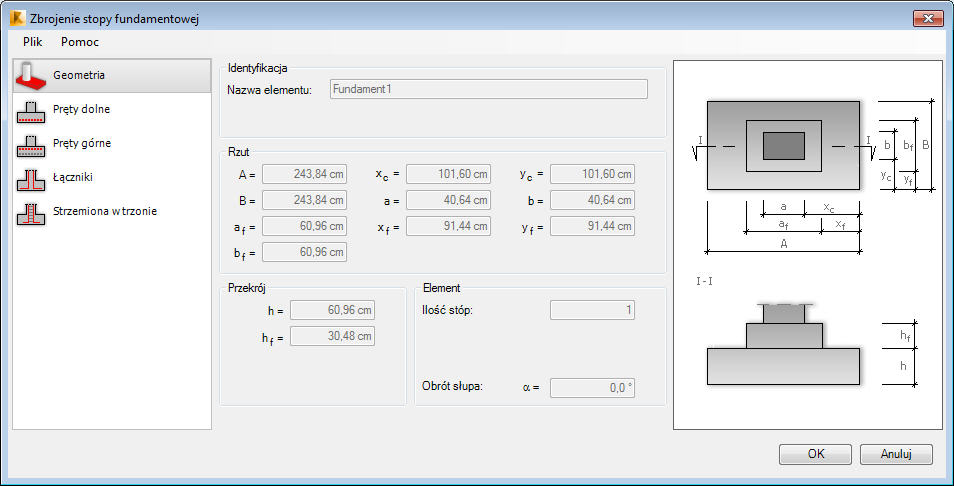Click the a field 40,64 cm
Image resolution: width=954 pixels, height=486 pixels.
pyautogui.click(x=448, y=200)
